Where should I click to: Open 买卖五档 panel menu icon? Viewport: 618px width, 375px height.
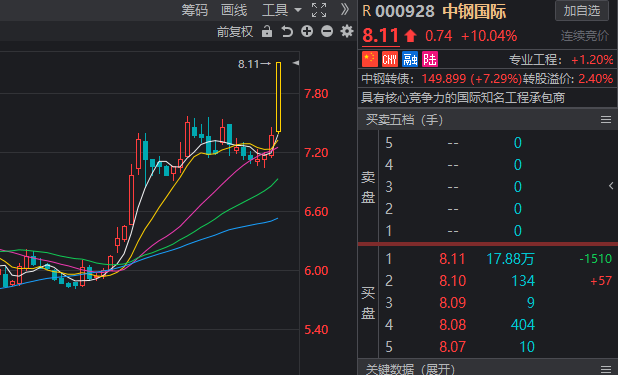coord(606,119)
